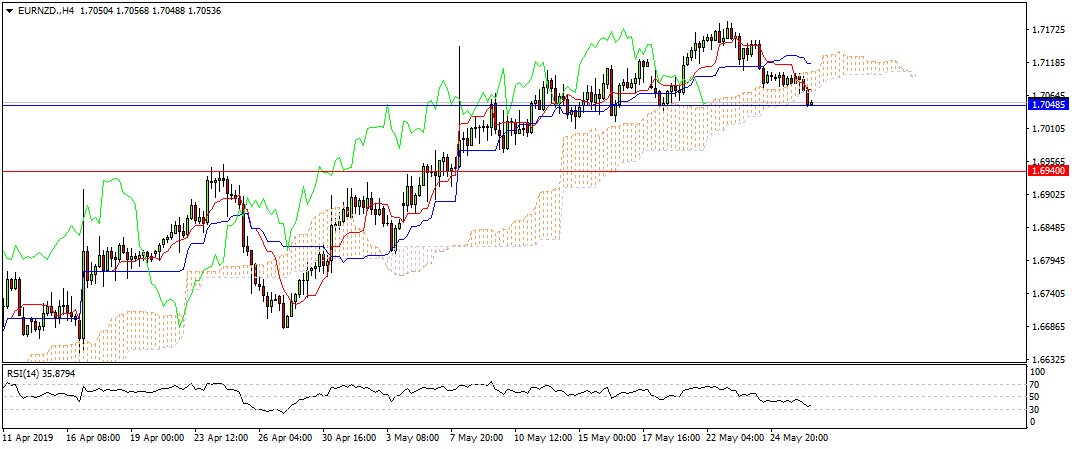The image size is (1072, 449).
Task: Click the 1.66325 price scale value
Action: 1049,359
